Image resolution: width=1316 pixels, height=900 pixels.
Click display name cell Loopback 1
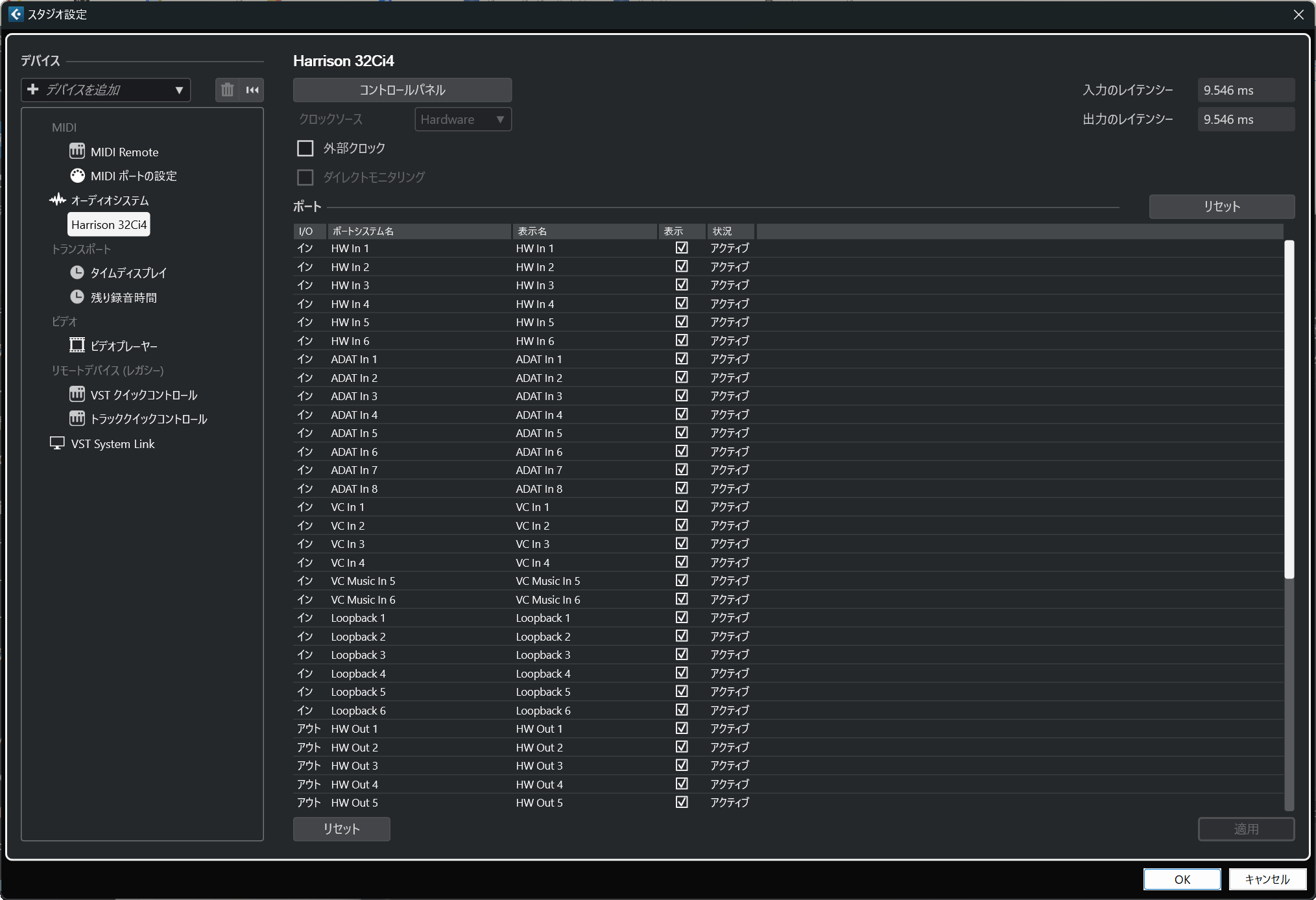click(x=543, y=618)
